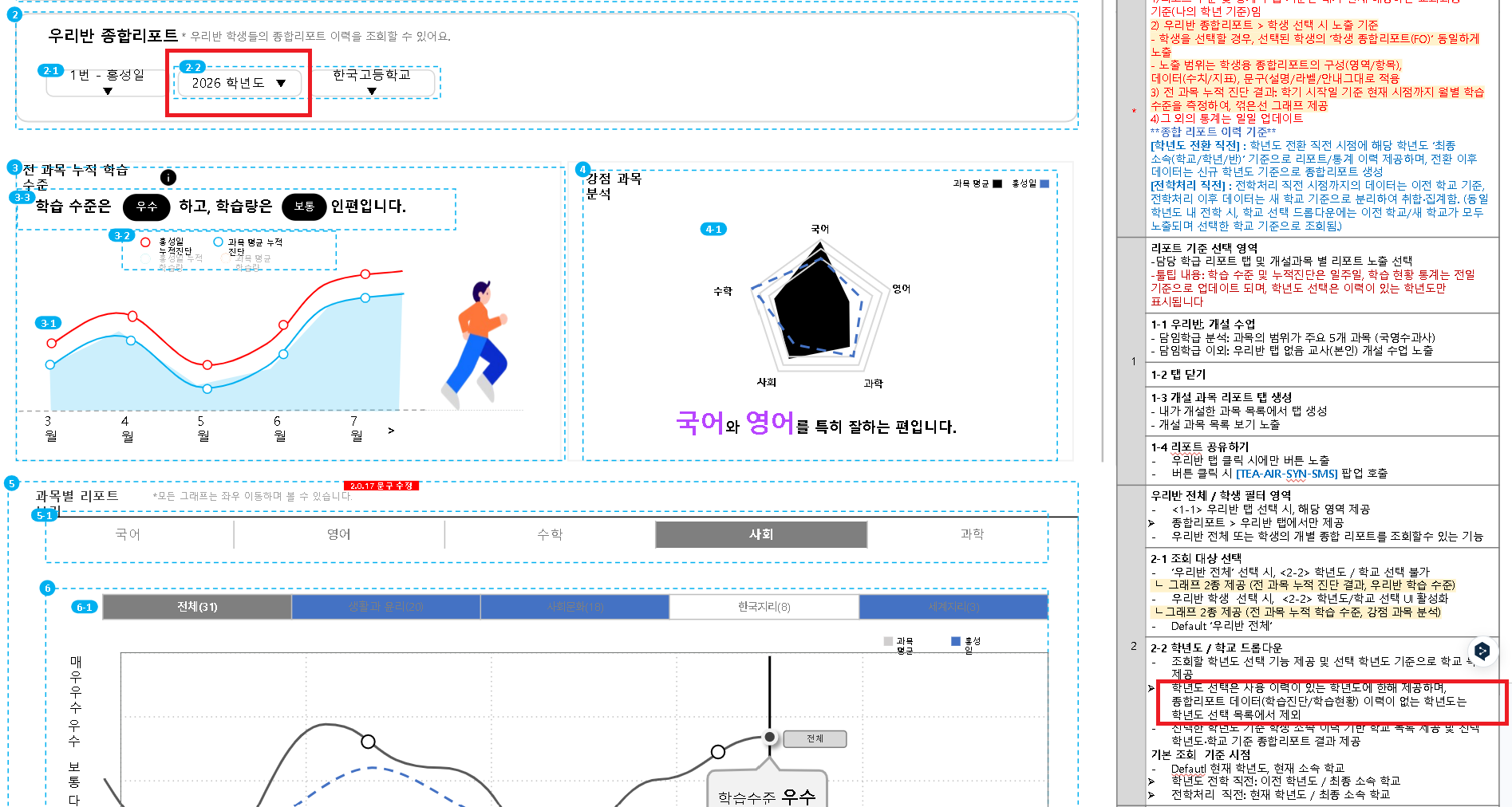The image size is (1512, 807).
Task: Click the black 우수 level badge
Action: tap(146, 207)
